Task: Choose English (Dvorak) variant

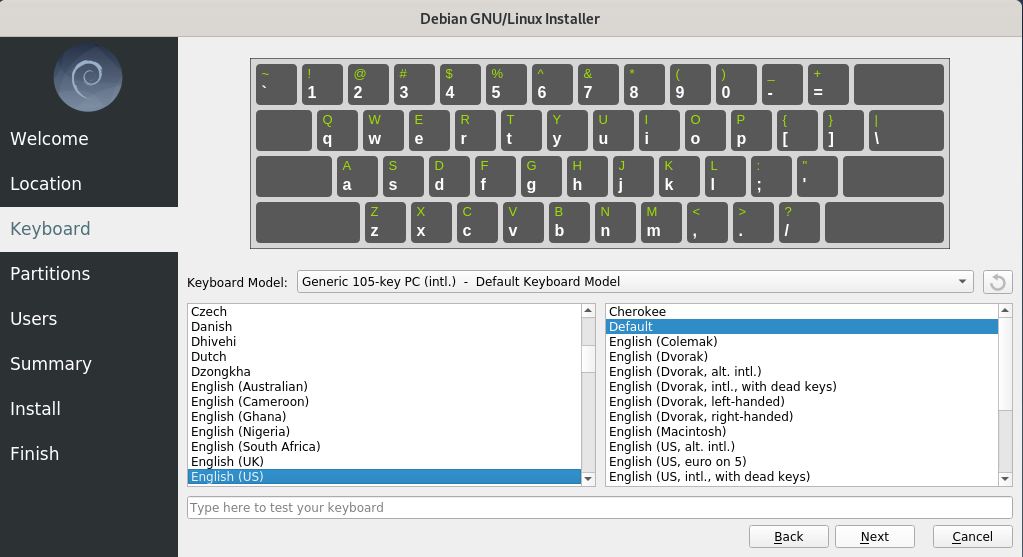Action: pyautogui.click(x=802, y=357)
